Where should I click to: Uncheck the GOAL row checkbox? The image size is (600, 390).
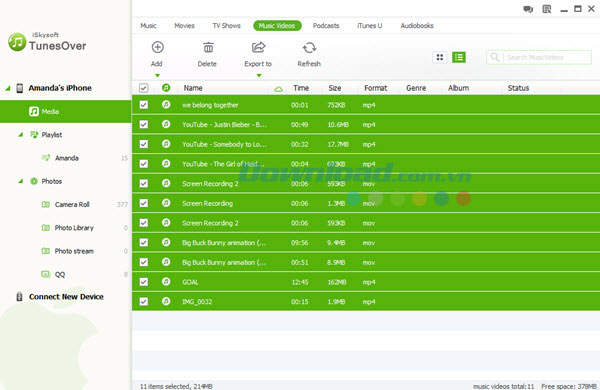tap(143, 282)
